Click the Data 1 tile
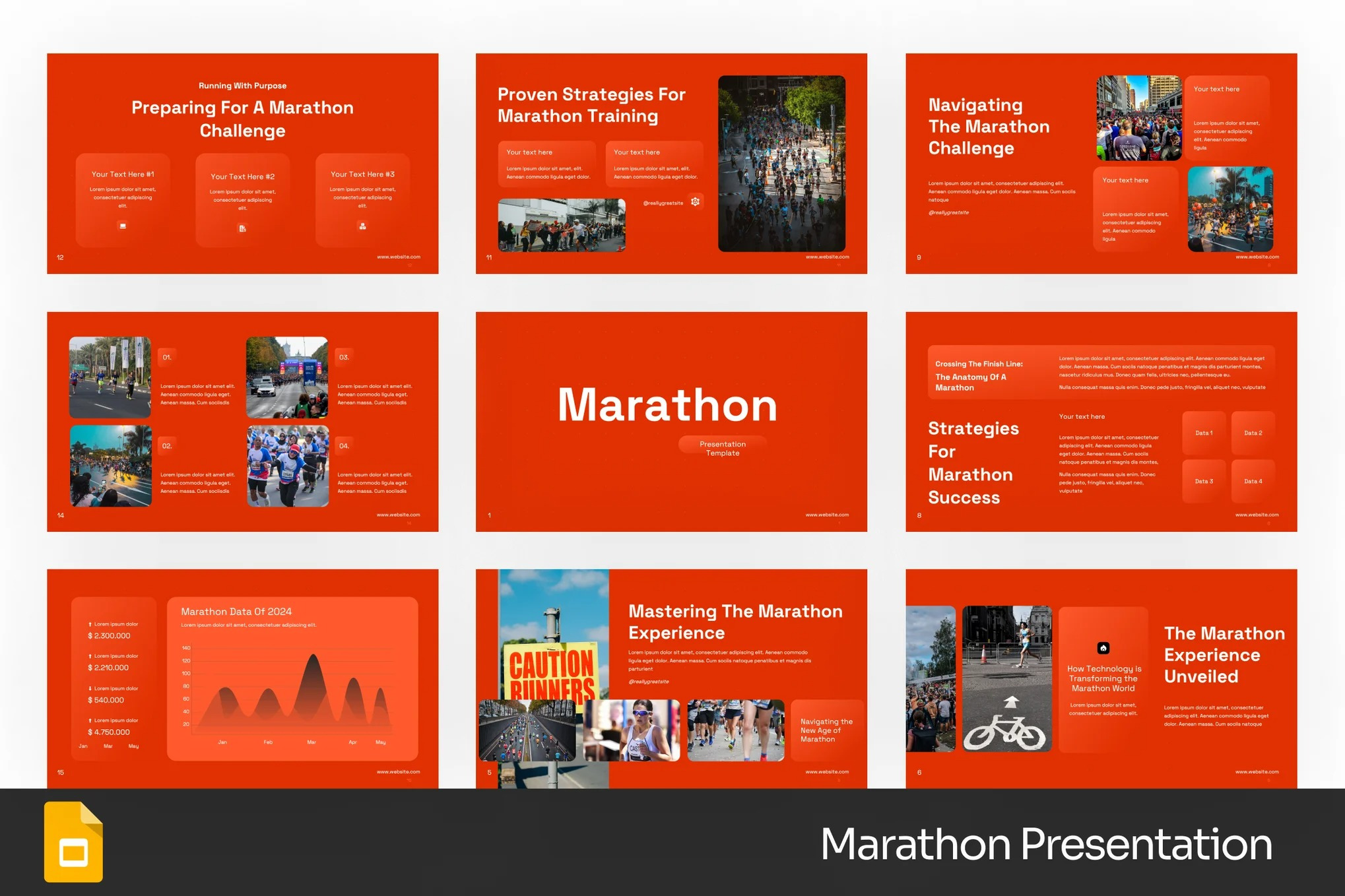1345x896 pixels. (x=1203, y=433)
